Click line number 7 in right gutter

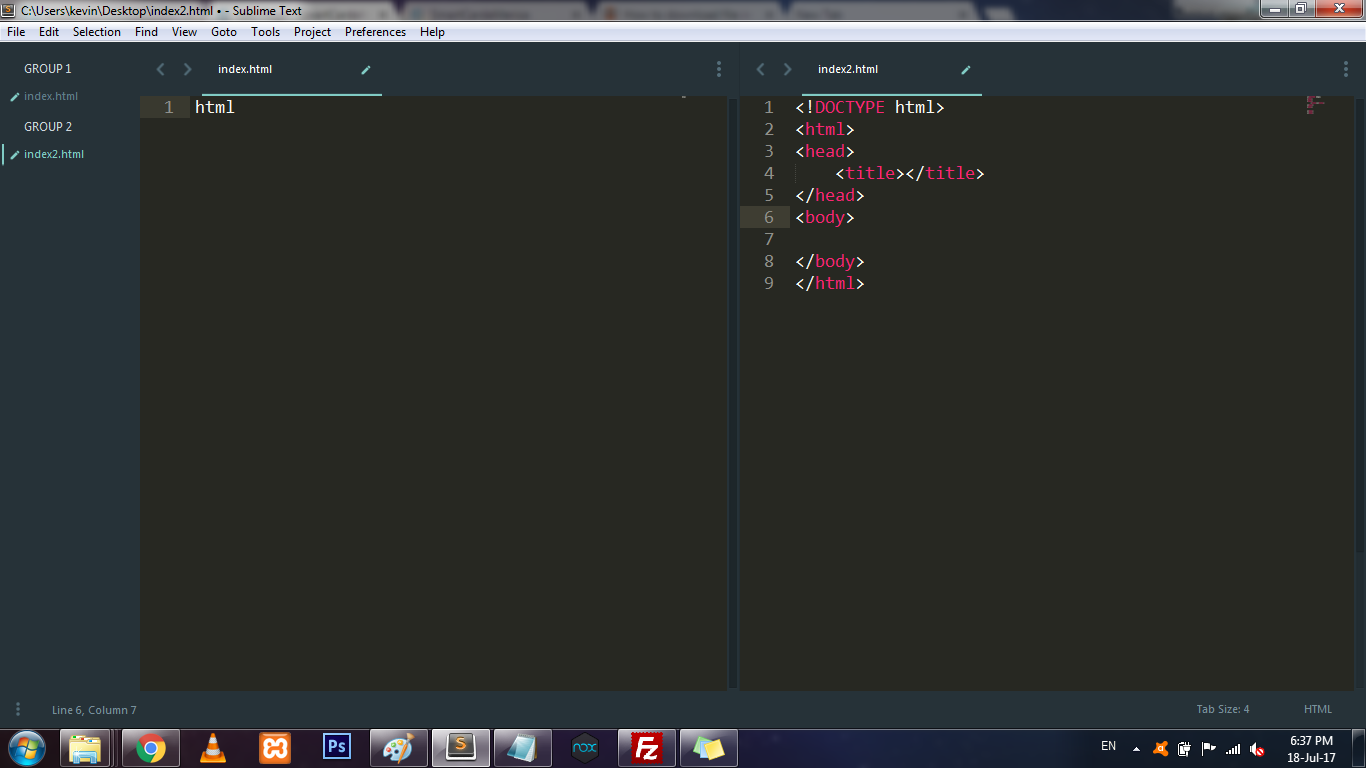768,239
